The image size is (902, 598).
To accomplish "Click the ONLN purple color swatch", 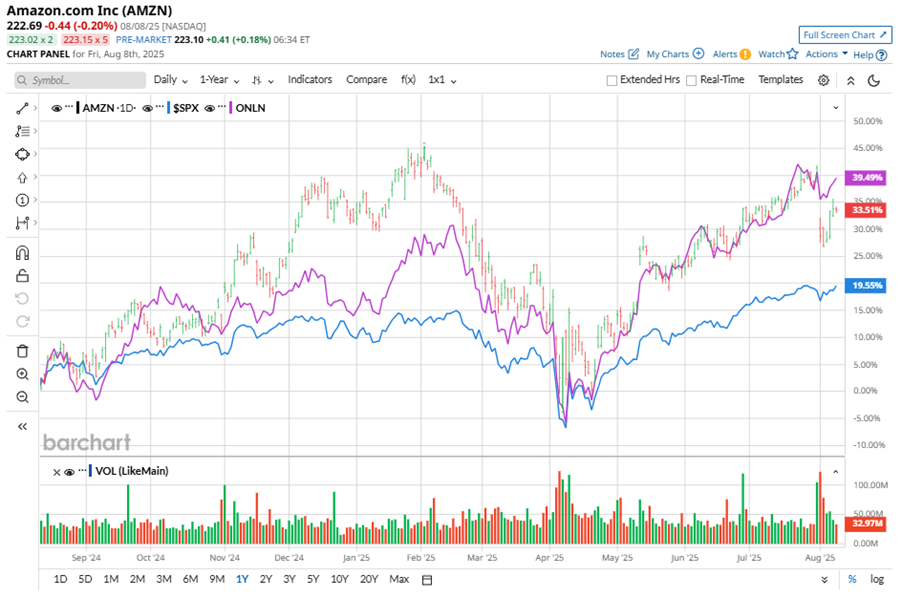I will click(231, 108).
